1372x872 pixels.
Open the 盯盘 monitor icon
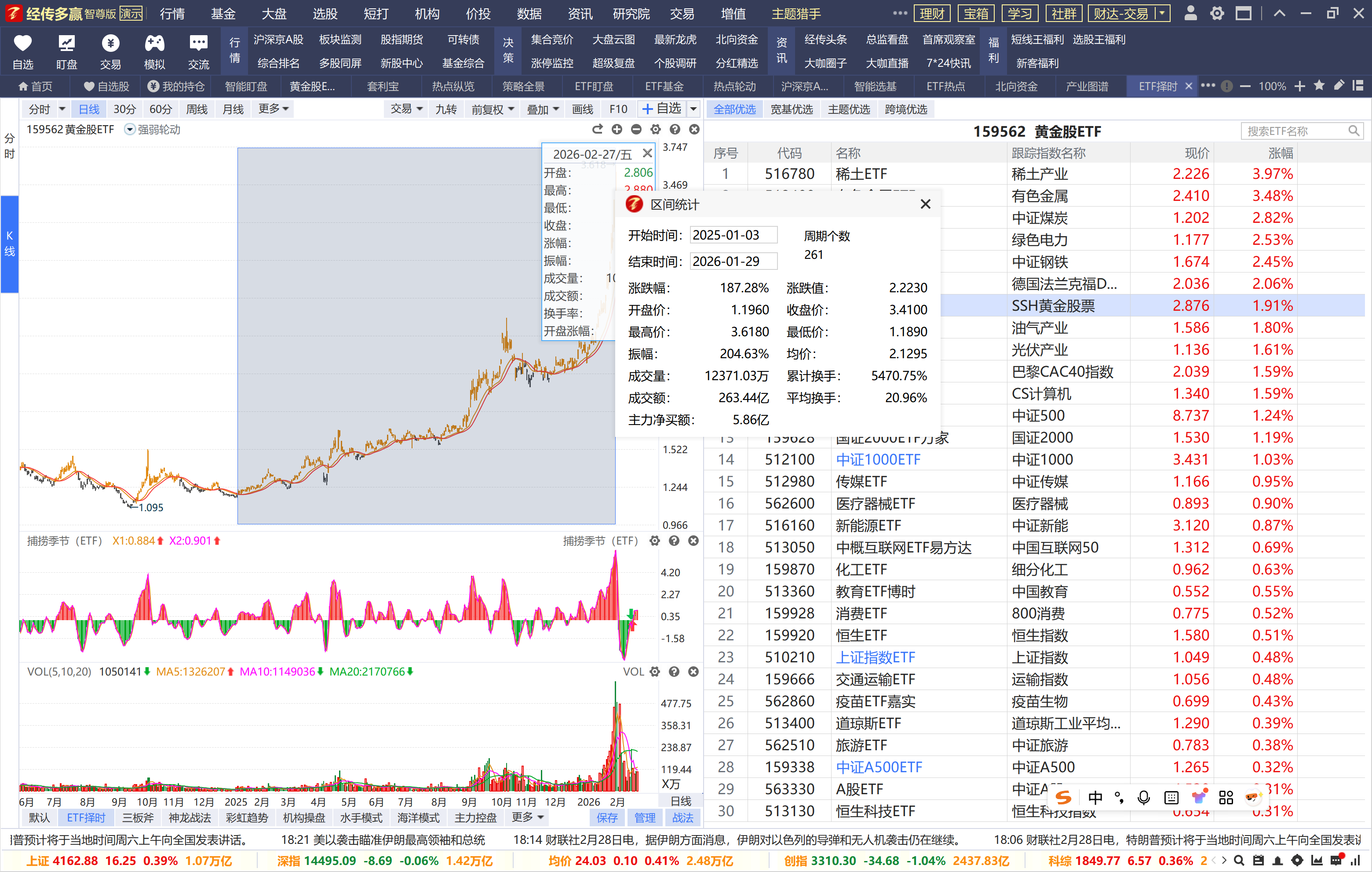(x=66, y=44)
